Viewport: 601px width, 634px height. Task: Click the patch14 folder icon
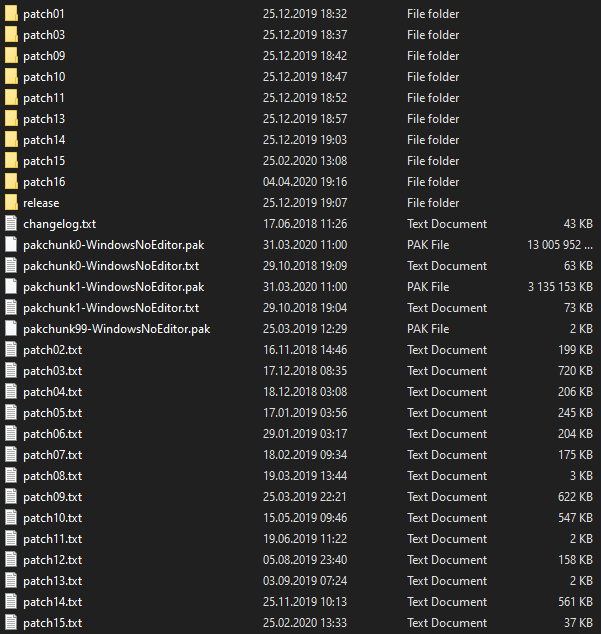coord(11,140)
